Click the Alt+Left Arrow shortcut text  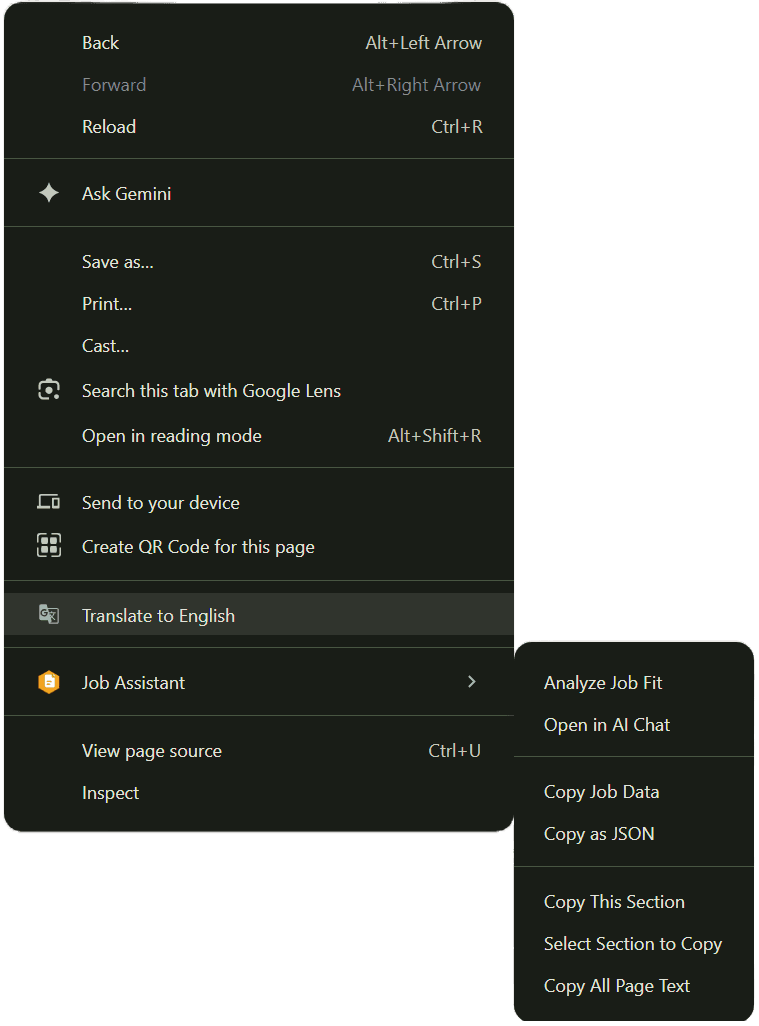pyautogui.click(x=423, y=43)
